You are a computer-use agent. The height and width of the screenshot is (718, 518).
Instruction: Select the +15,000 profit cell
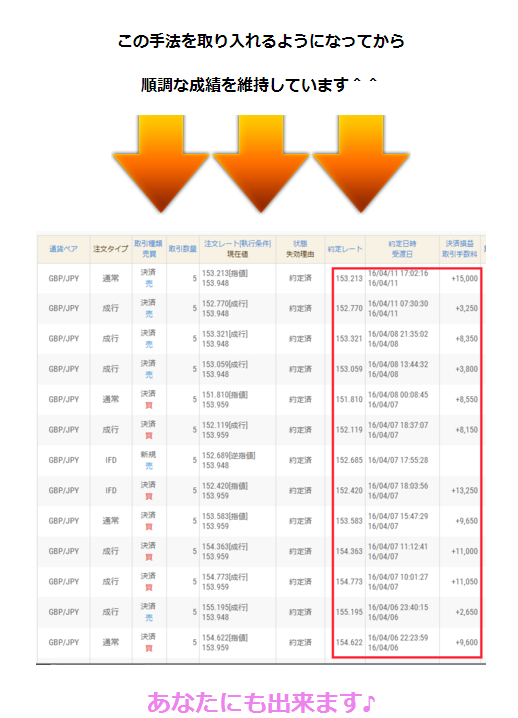pos(464,278)
